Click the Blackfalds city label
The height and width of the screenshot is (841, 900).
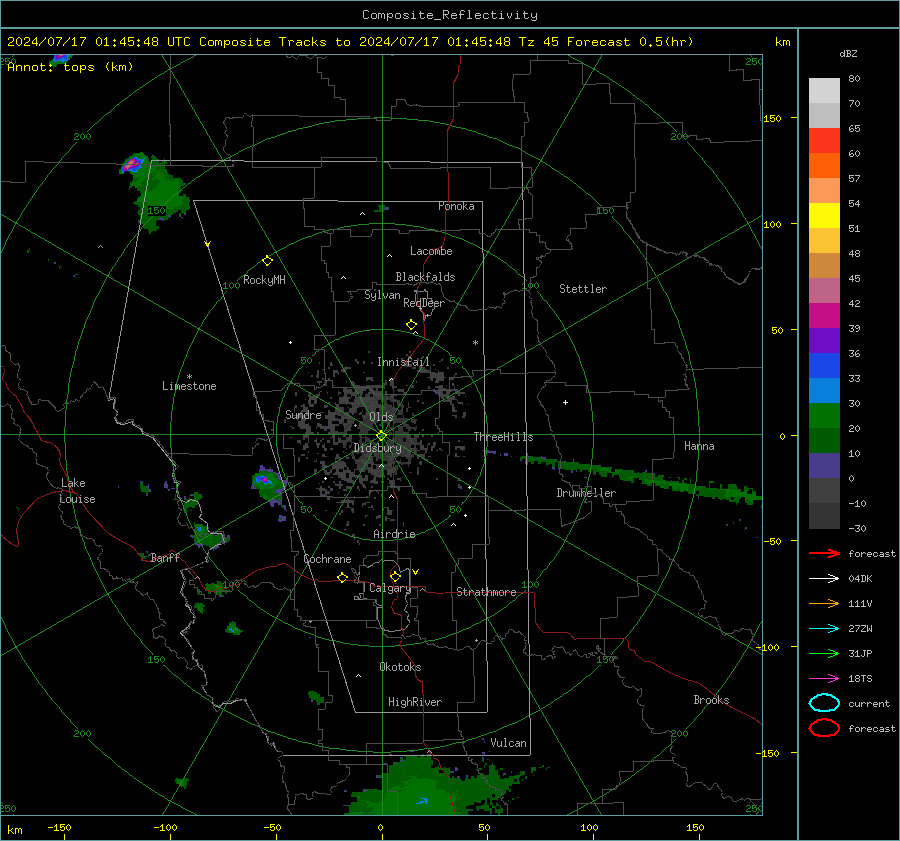[425, 277]
